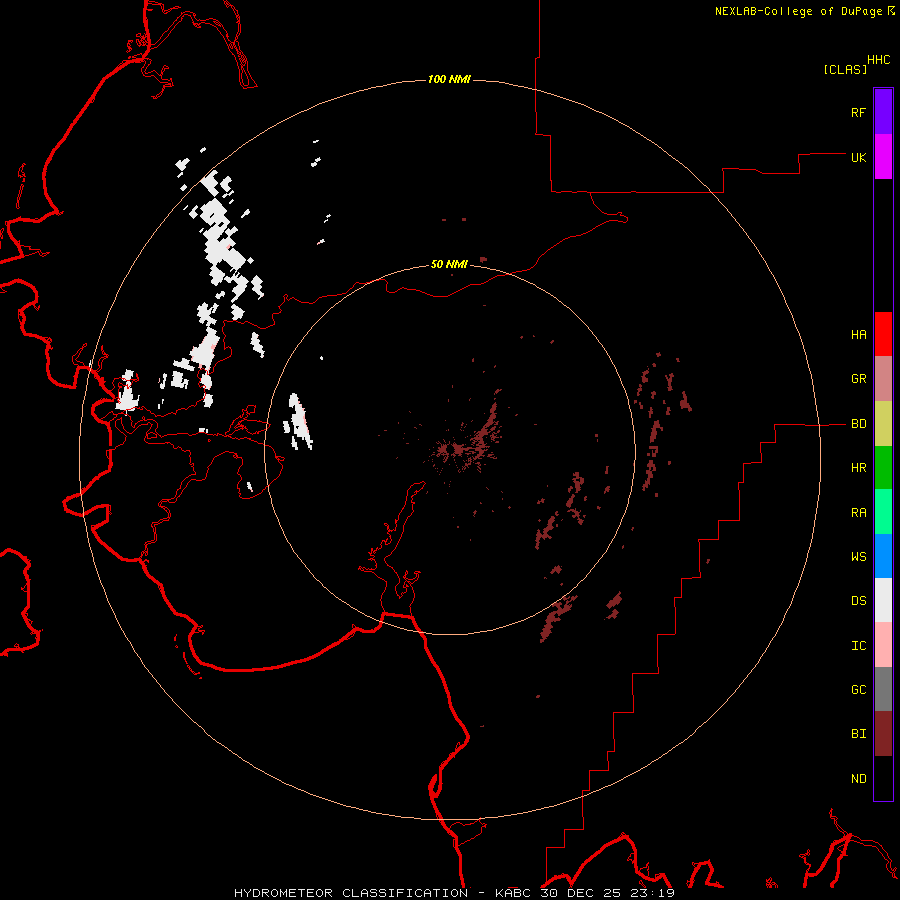This screenshot has height=900, width=900.
Task: Click the 50 NMI range ring label
Action: point(449,265)
